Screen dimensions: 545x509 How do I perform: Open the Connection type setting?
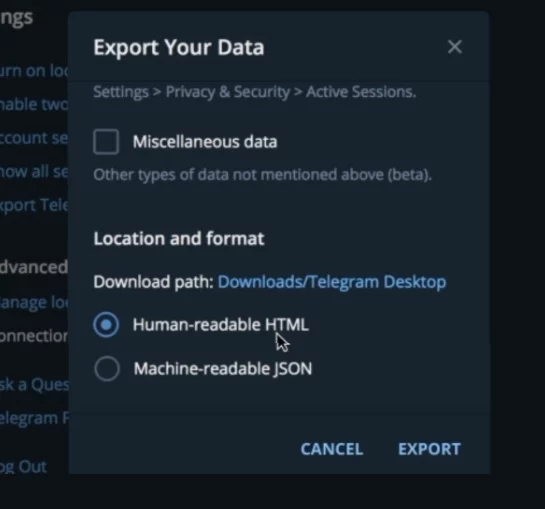34,336
